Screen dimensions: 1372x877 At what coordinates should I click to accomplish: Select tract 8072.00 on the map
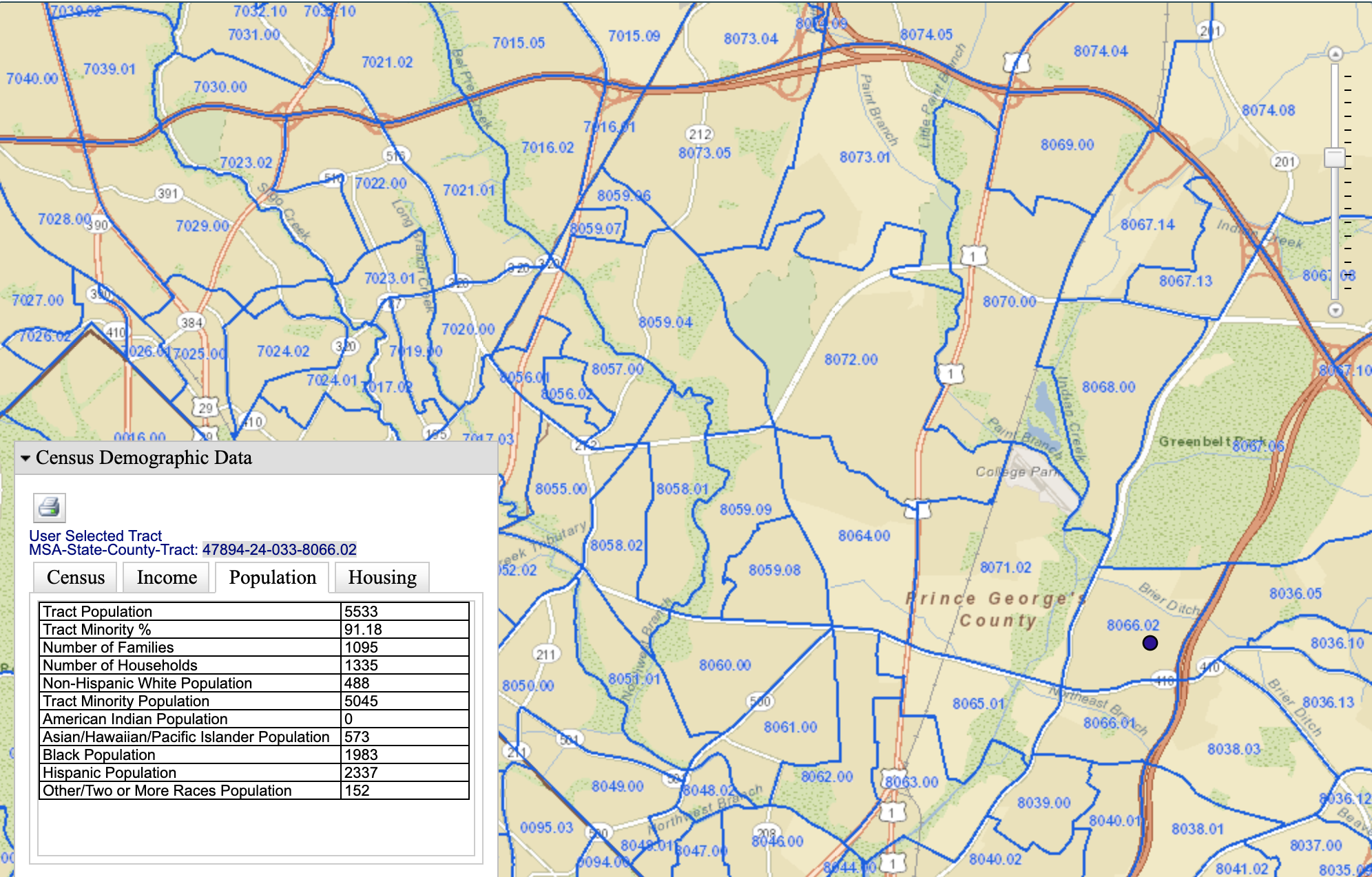(x=851, y=360)
